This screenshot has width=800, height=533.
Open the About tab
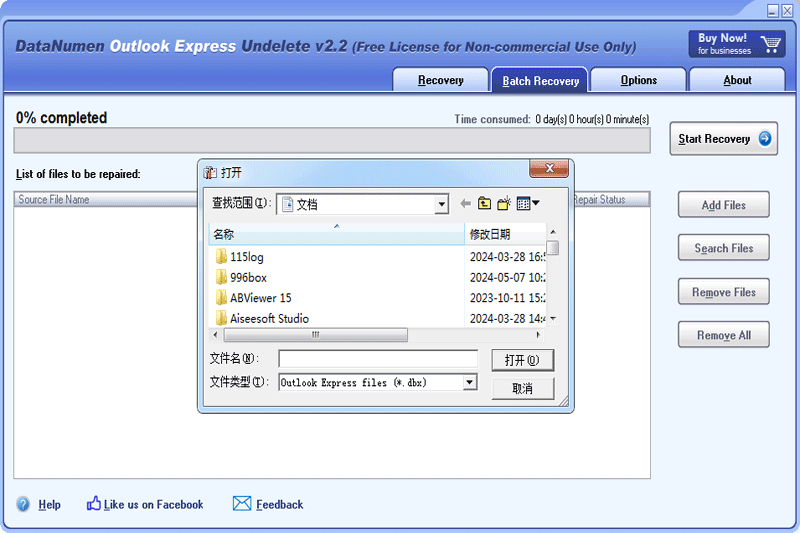click(x=737, y=80)
